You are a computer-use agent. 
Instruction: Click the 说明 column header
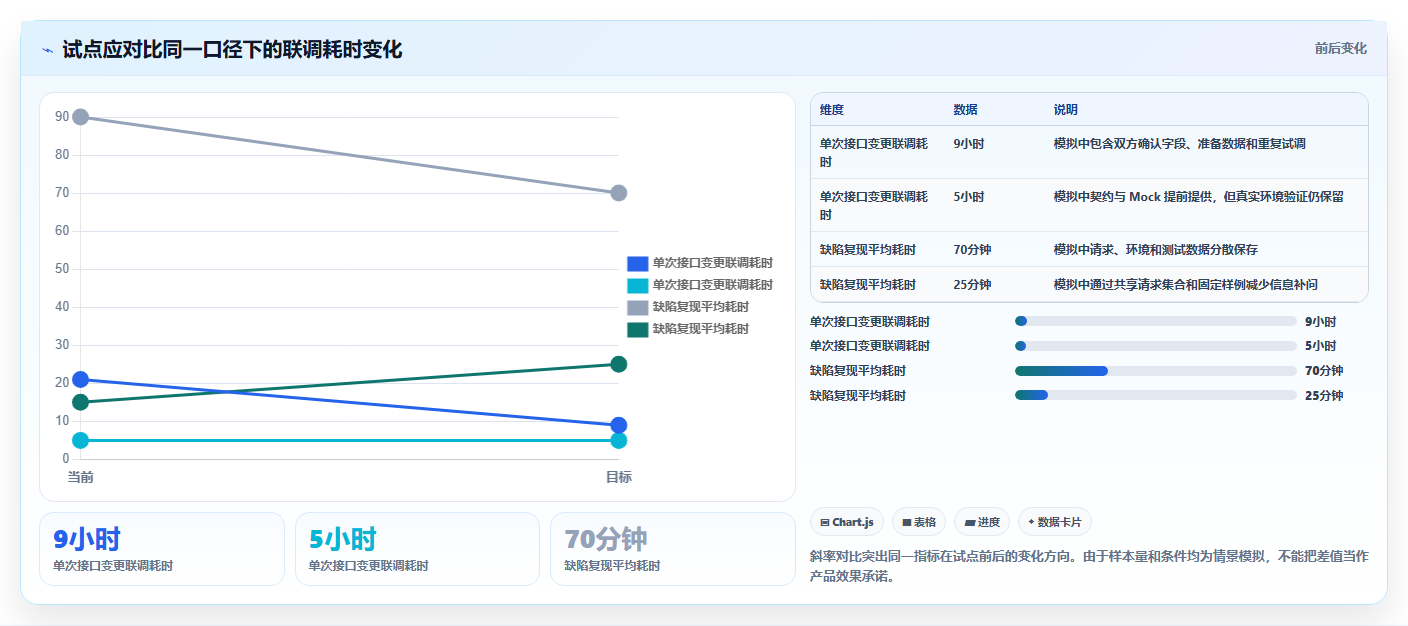pos(1066,110)
